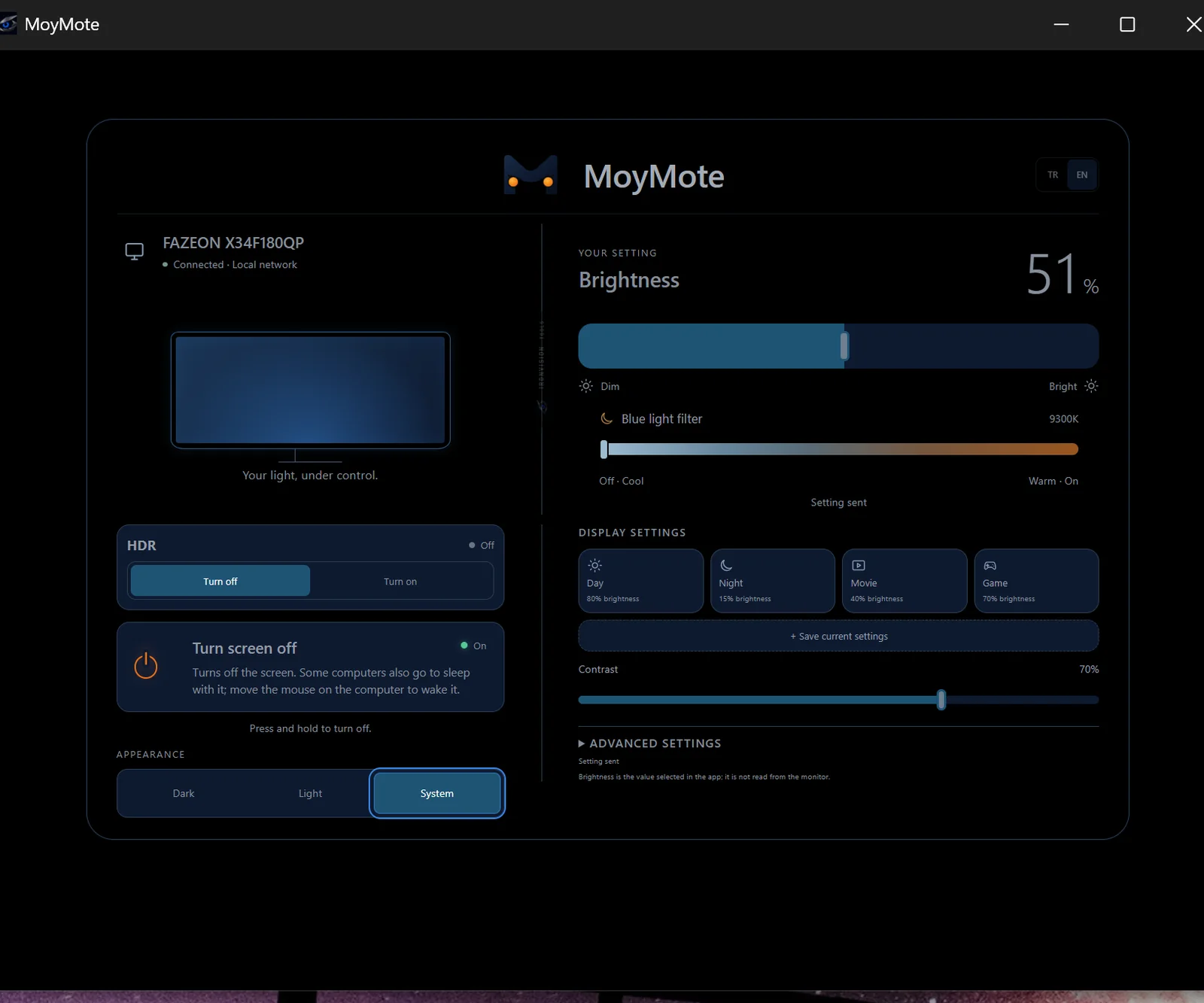
Task: Expand the Advanced Settings section
Action: pyautogui.click(x=650, y=743)
